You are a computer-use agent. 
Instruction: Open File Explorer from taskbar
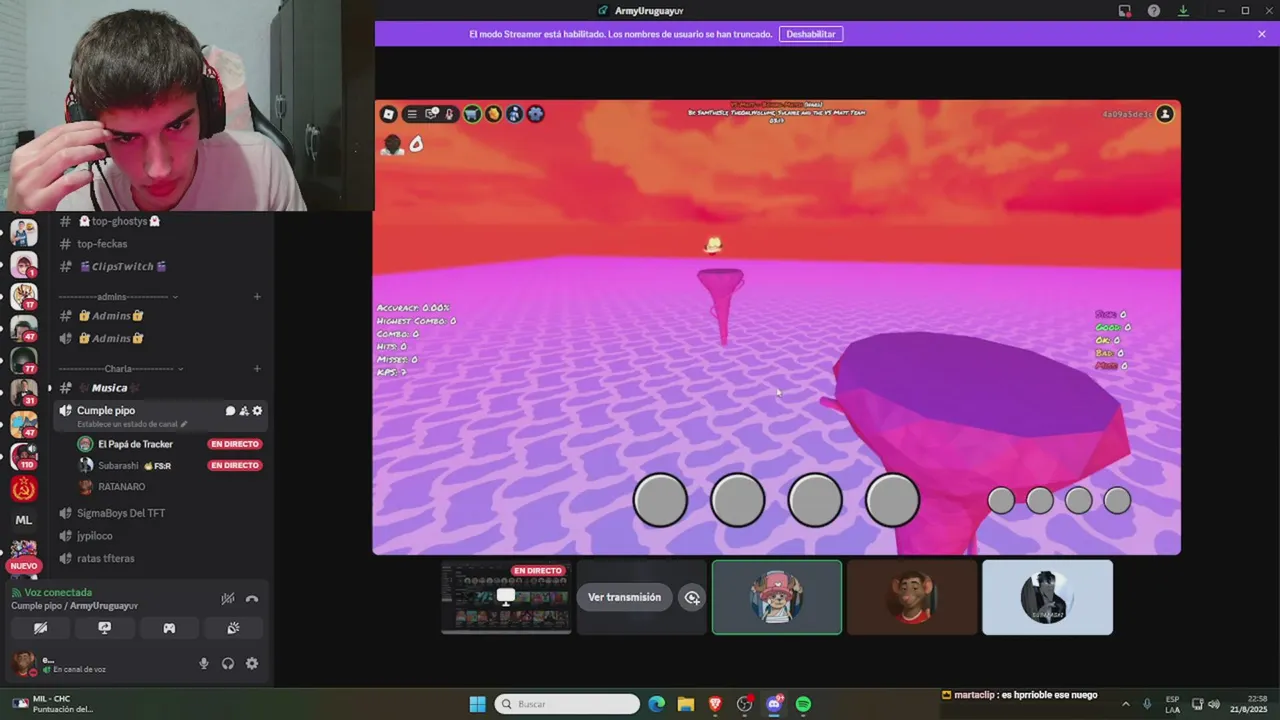(x=685, y=704)
